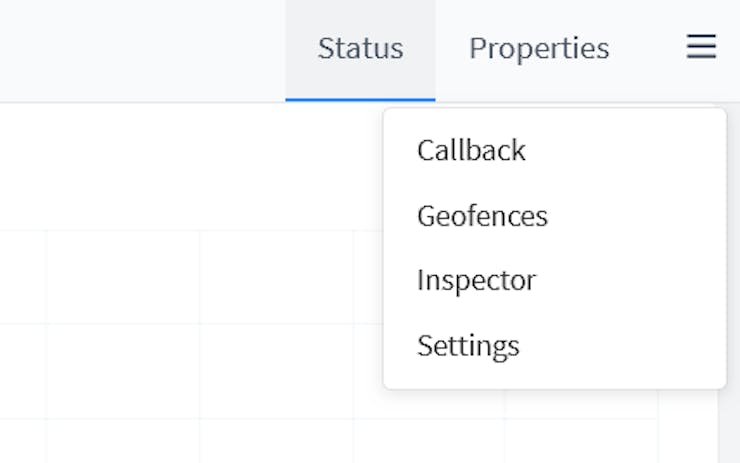Launch the Inspector view

[476, 280]
